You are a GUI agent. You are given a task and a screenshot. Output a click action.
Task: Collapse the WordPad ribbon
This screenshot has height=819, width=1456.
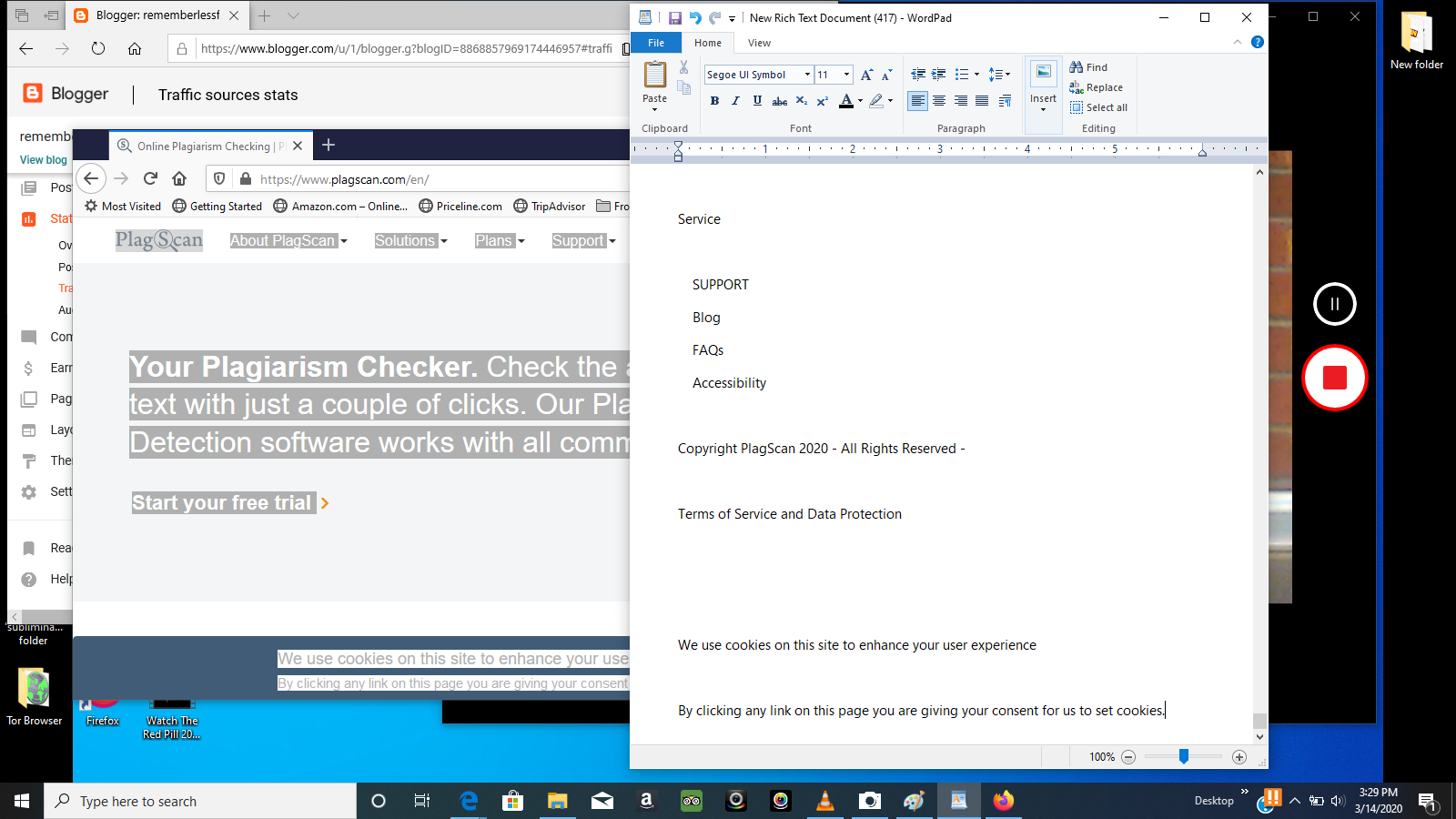pyautogui.click(x=1238, y=42)
